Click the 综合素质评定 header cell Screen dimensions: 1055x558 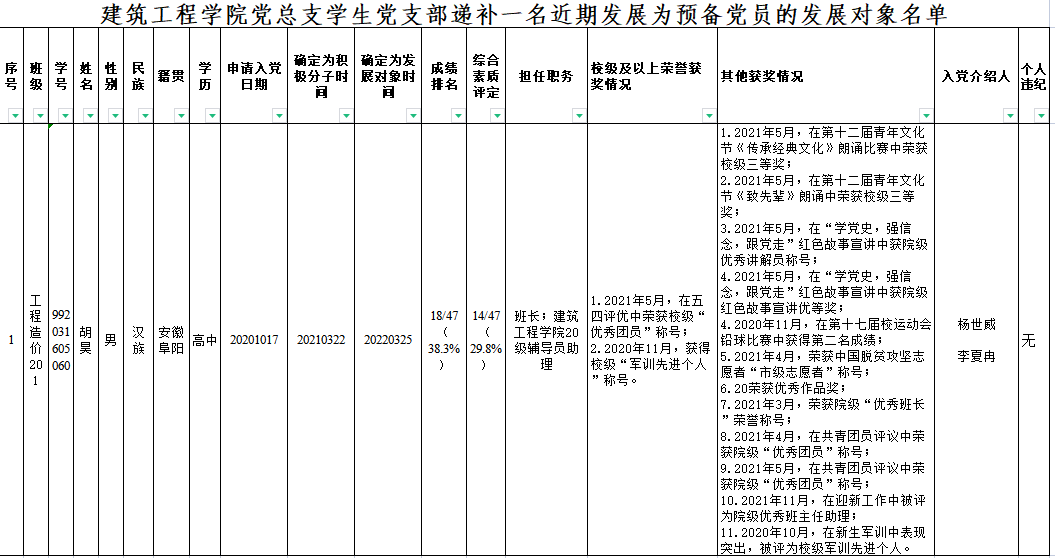click(486, 76)
